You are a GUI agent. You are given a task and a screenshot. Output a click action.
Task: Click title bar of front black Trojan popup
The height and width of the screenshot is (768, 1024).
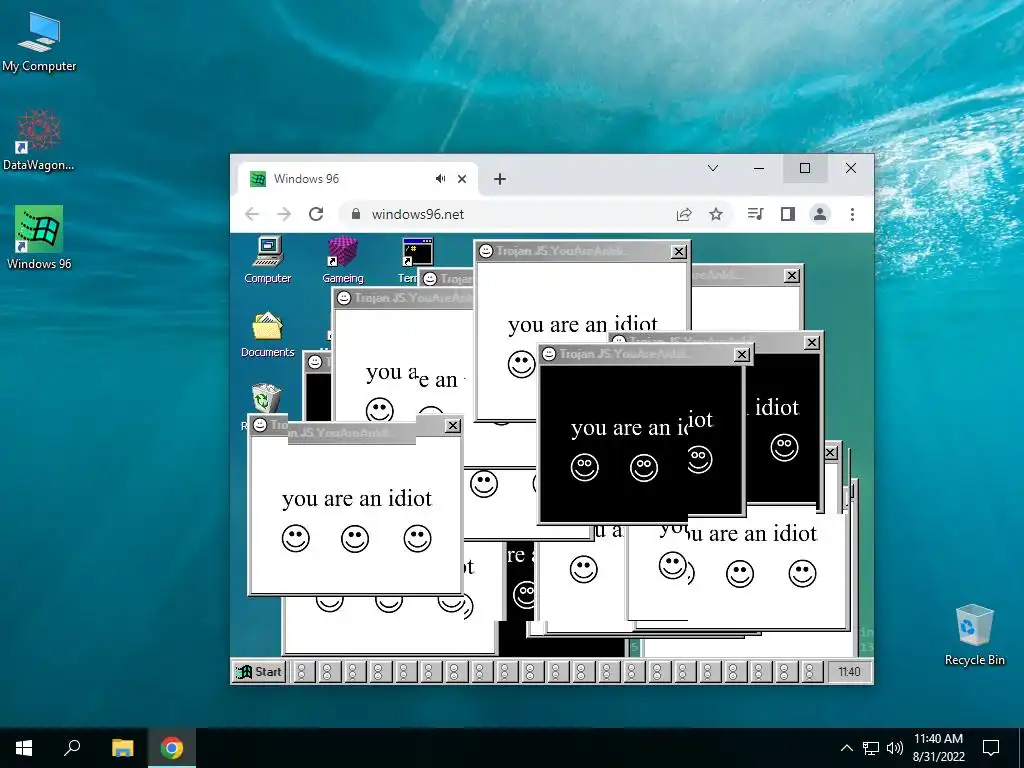[644, 354]
